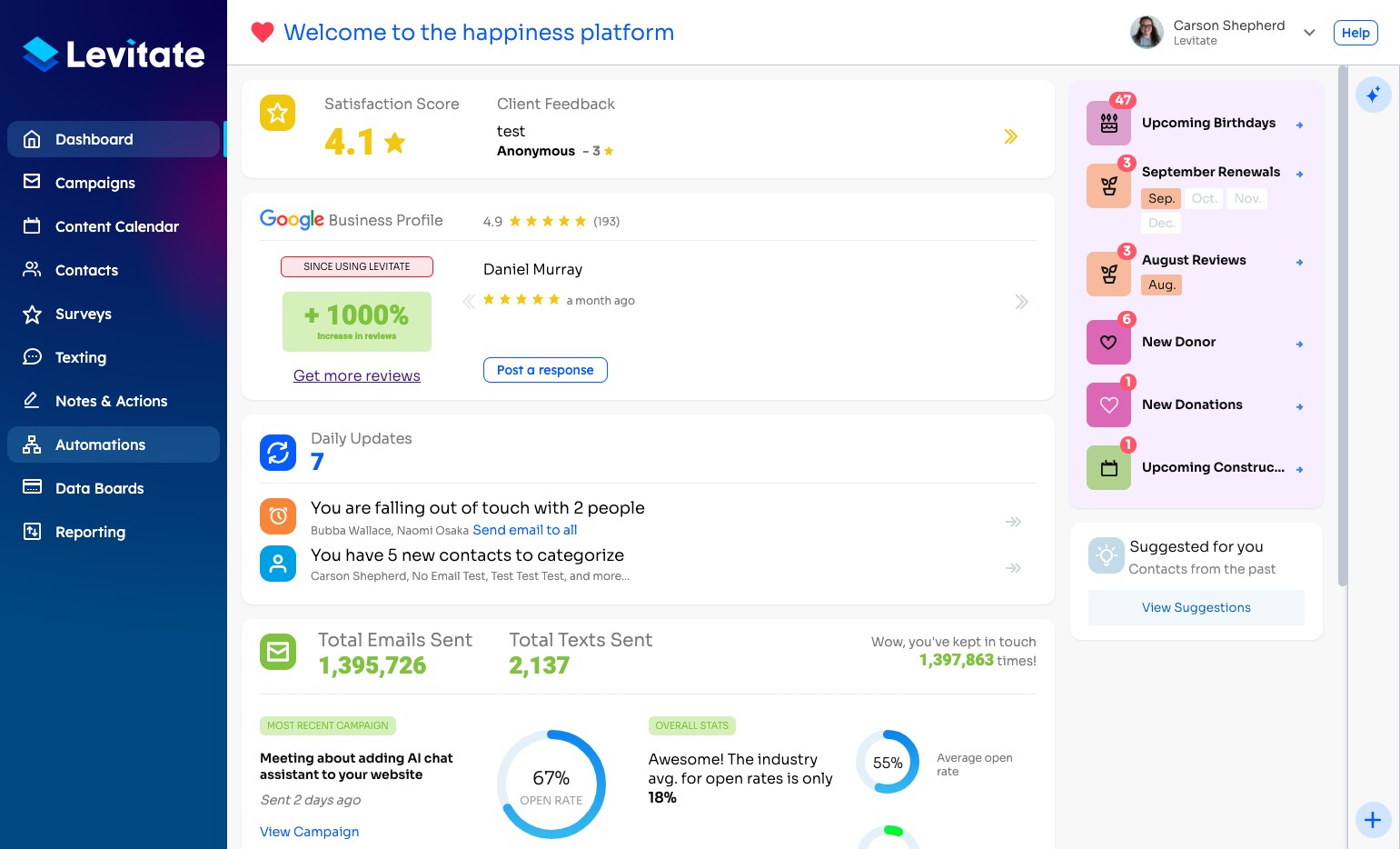This screenshot has width=1400, height=849.
Task: Open Data Boards
Action: (x=114, y=488)
